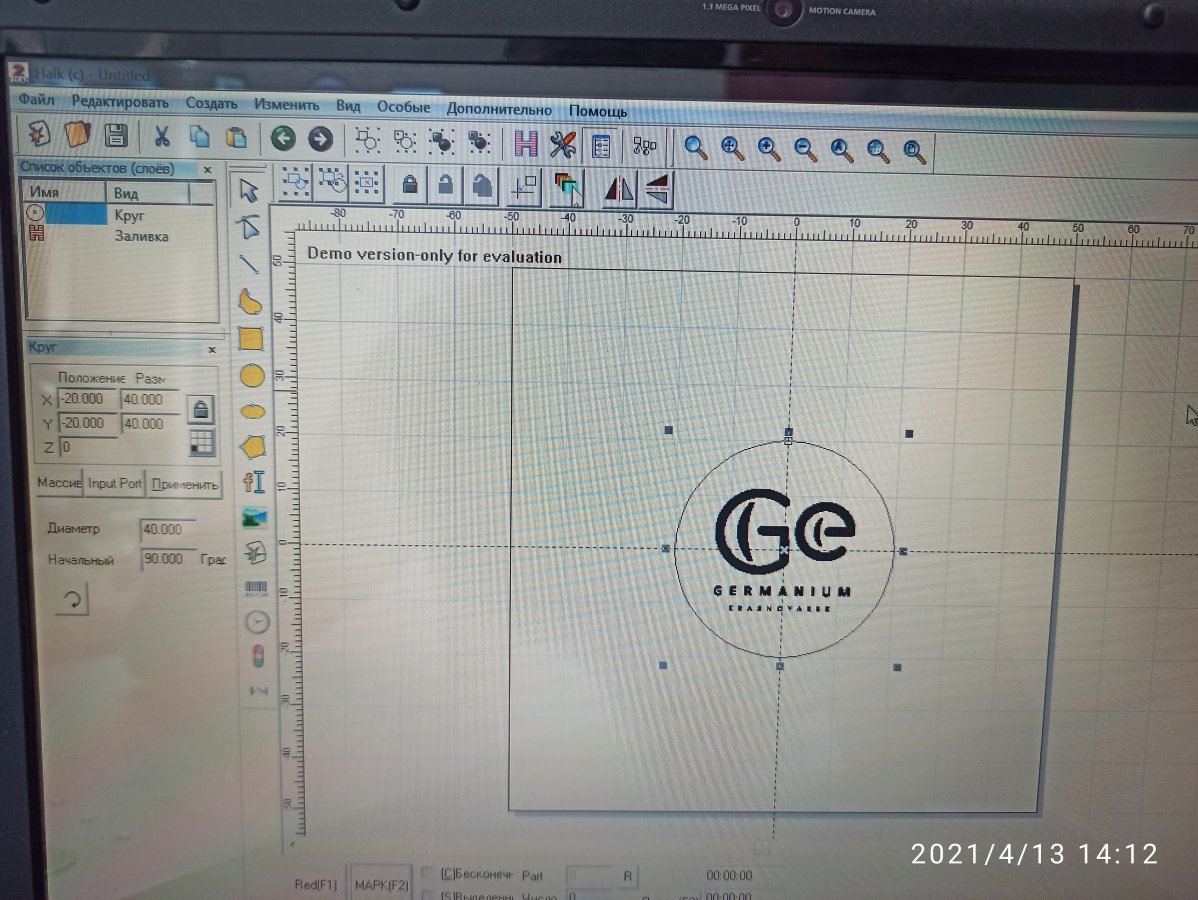Image resolution: width=1198 pixels, height=900 pixels.
Task: Select the Text tool
Action: (x=254, y=482)
